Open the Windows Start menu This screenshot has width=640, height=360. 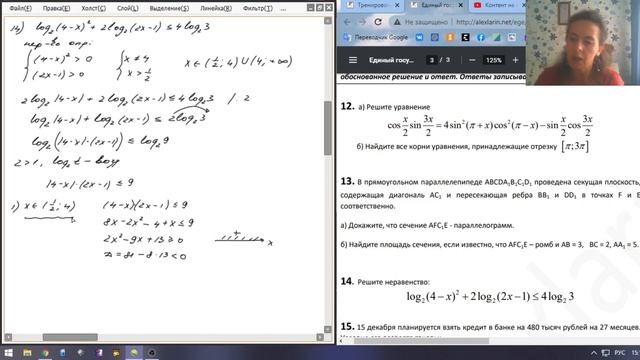(x=8, y=353)
